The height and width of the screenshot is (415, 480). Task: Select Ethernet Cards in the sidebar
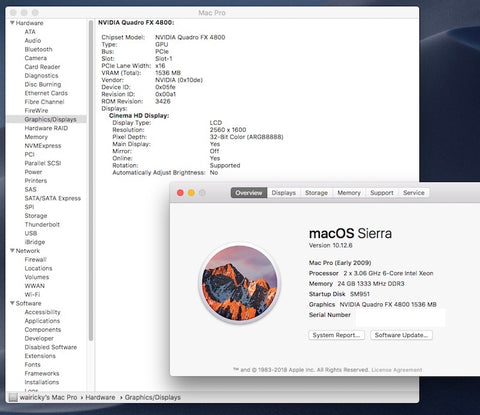[46, 93]
